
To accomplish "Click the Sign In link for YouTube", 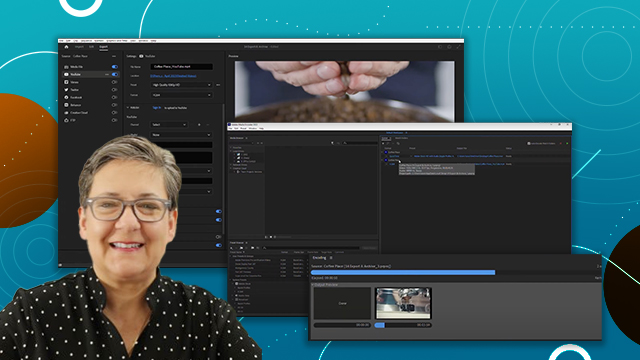I will pos(157,108).
